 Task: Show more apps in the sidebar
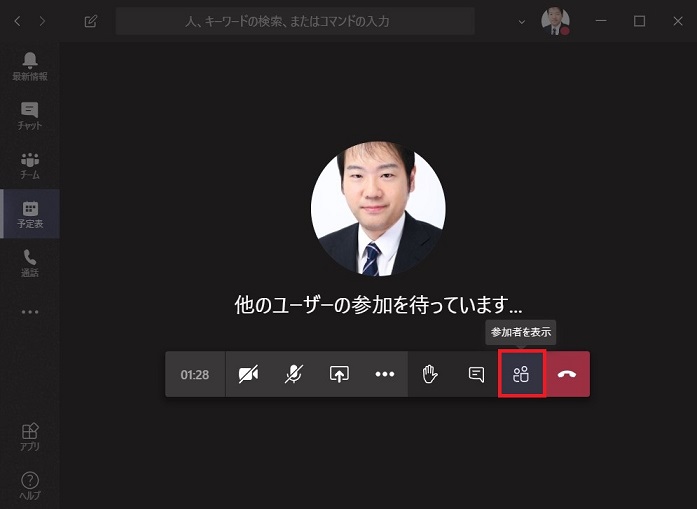click(30, 312)
